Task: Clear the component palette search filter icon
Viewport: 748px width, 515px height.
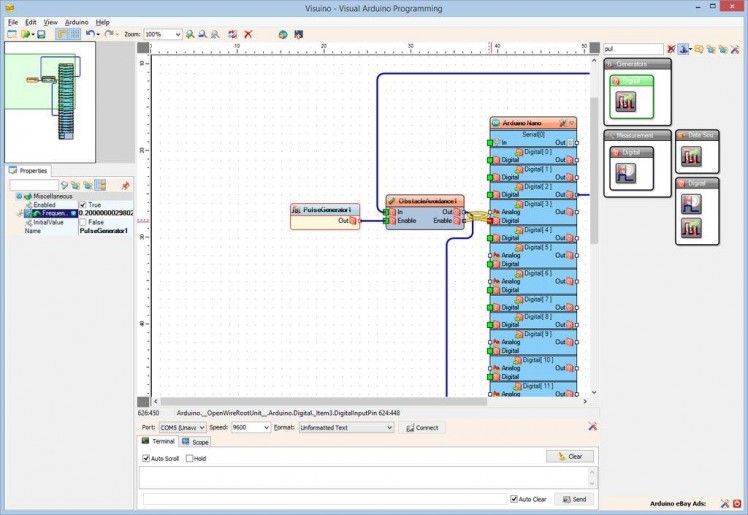Action: pyautogui.click(x=671, y=48)
